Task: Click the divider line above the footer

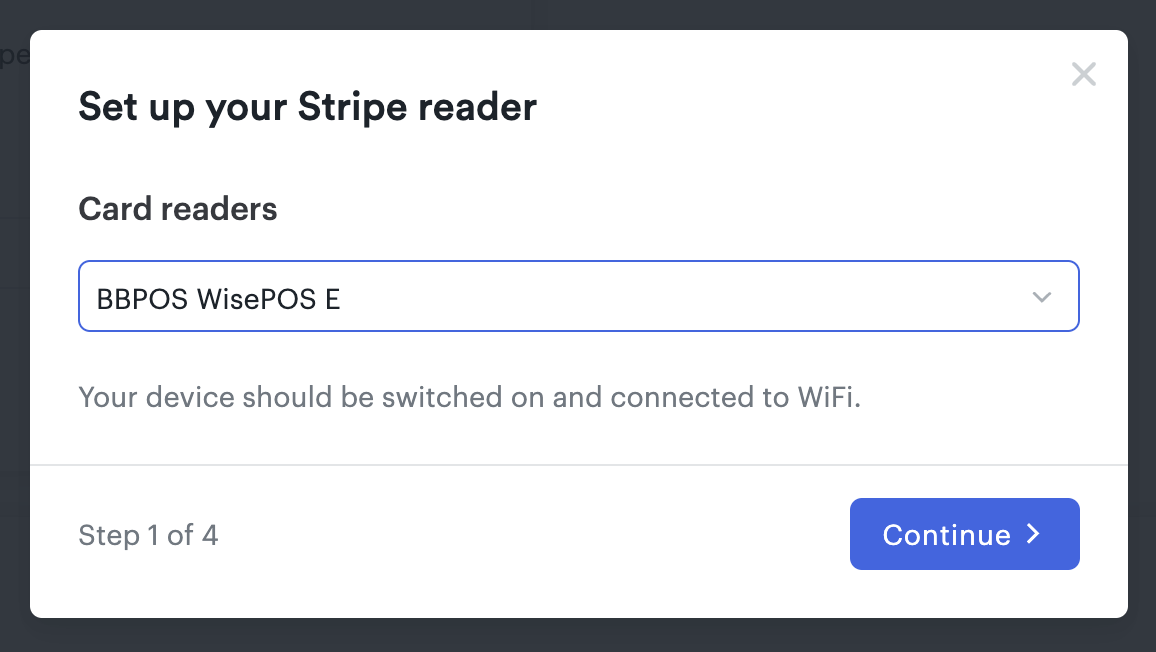Action: click(x=579, y=465)
